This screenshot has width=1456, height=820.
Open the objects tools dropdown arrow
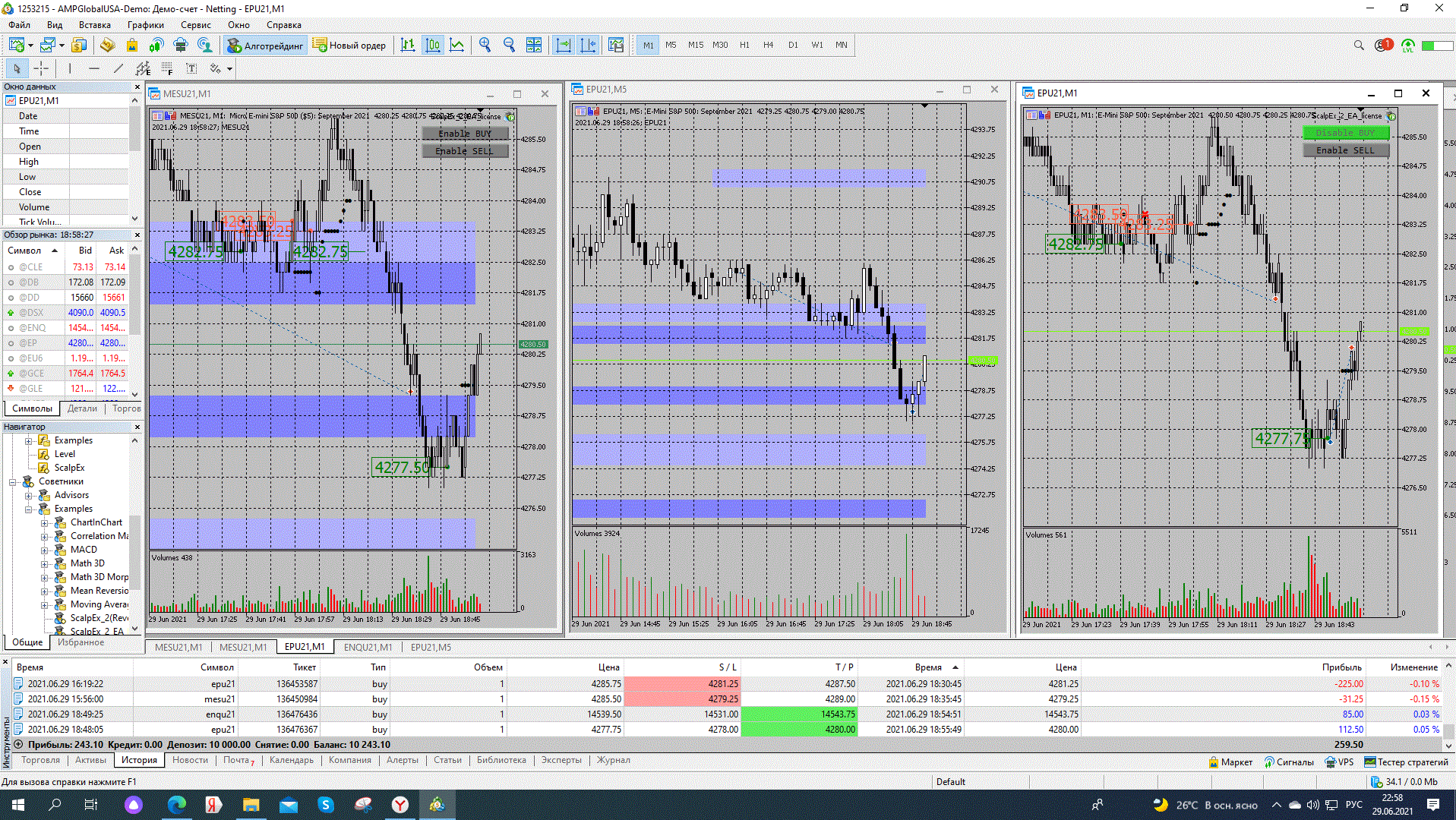tap(229, 69)
